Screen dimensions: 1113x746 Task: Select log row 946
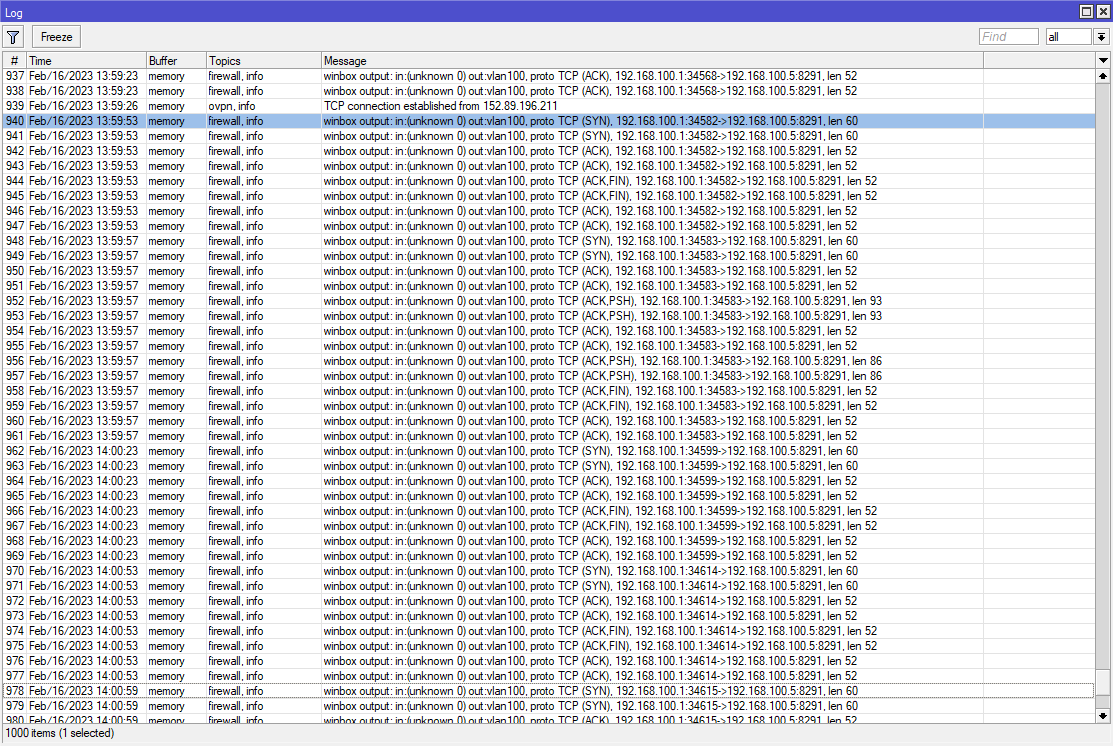click(x=549, y=211)
